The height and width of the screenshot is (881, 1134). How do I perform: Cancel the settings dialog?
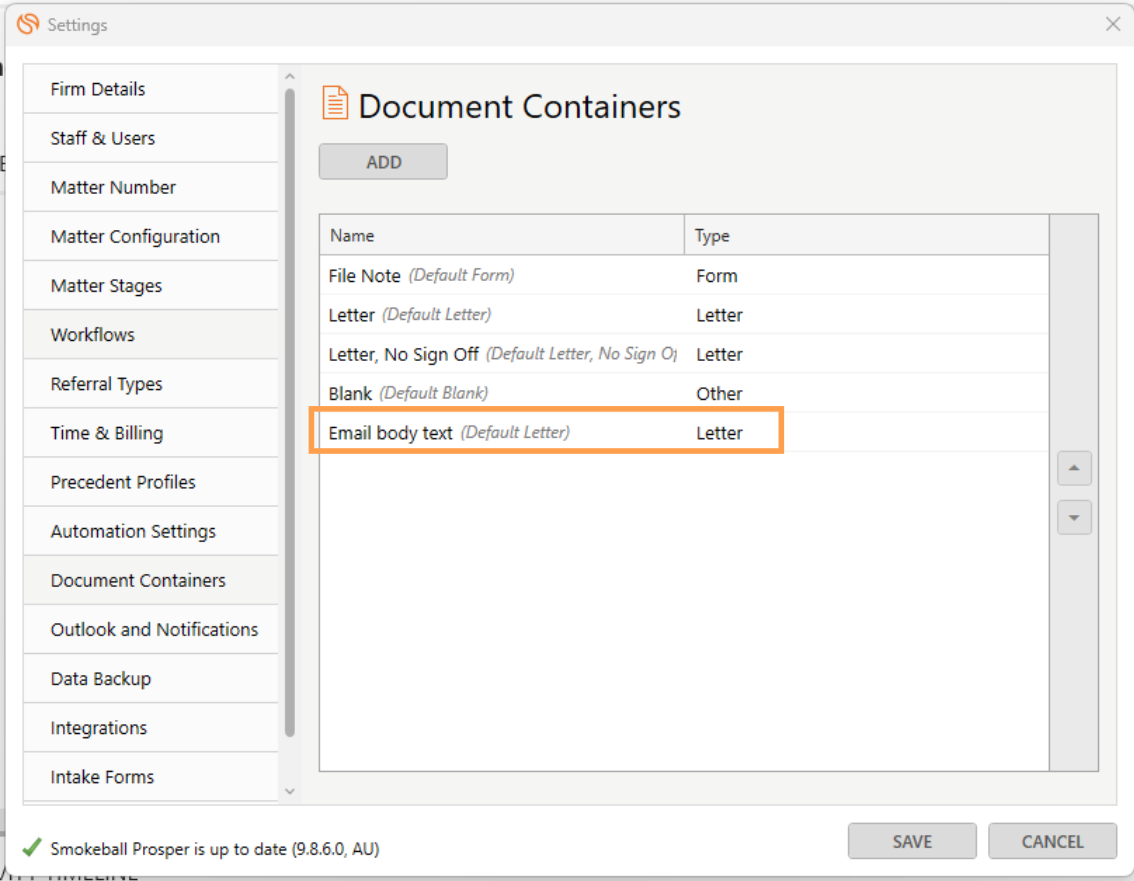(x=1052, y=841)
